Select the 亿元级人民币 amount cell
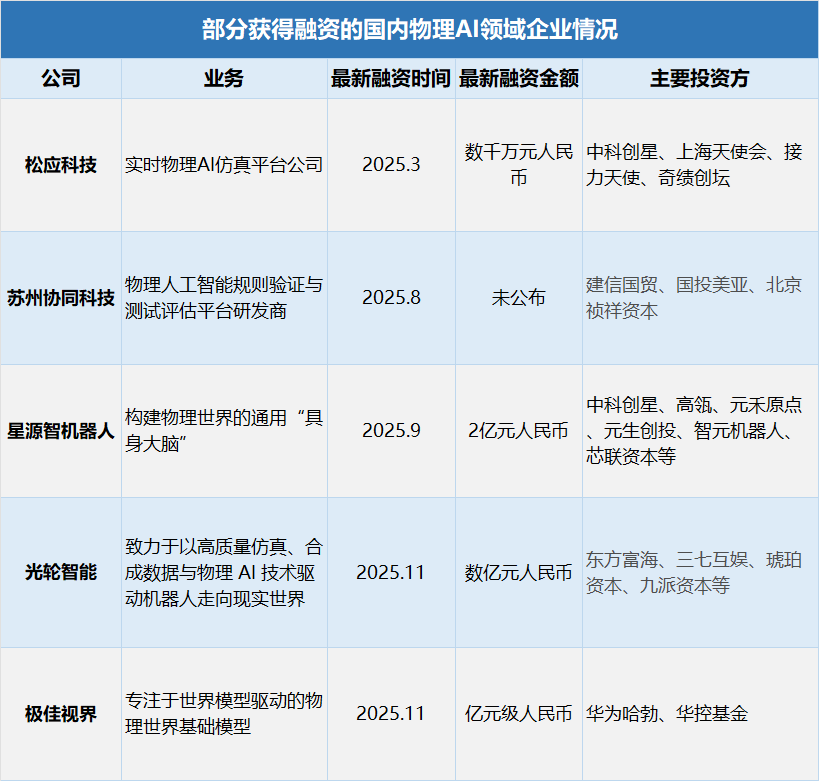This screenshot has width=819, height=781. (518, 714)
